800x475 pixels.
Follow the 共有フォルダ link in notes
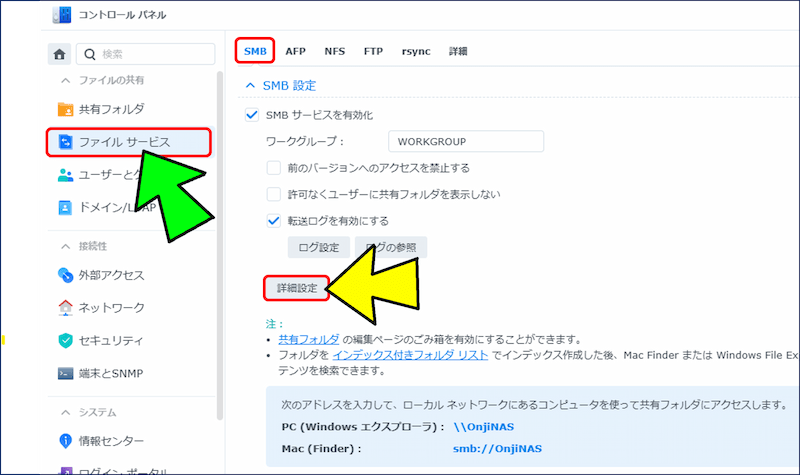[309, 339]
